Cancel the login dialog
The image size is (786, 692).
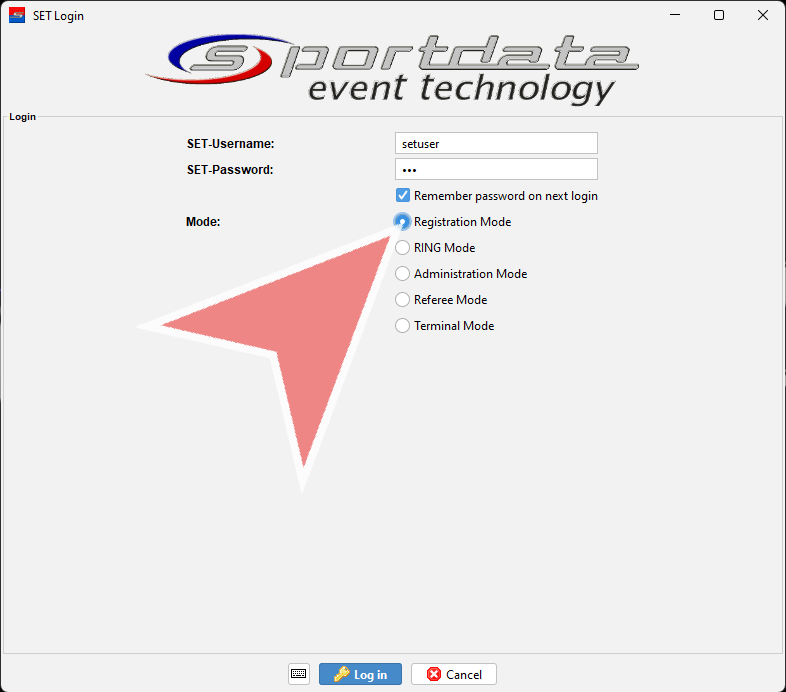tap(454, 674)
